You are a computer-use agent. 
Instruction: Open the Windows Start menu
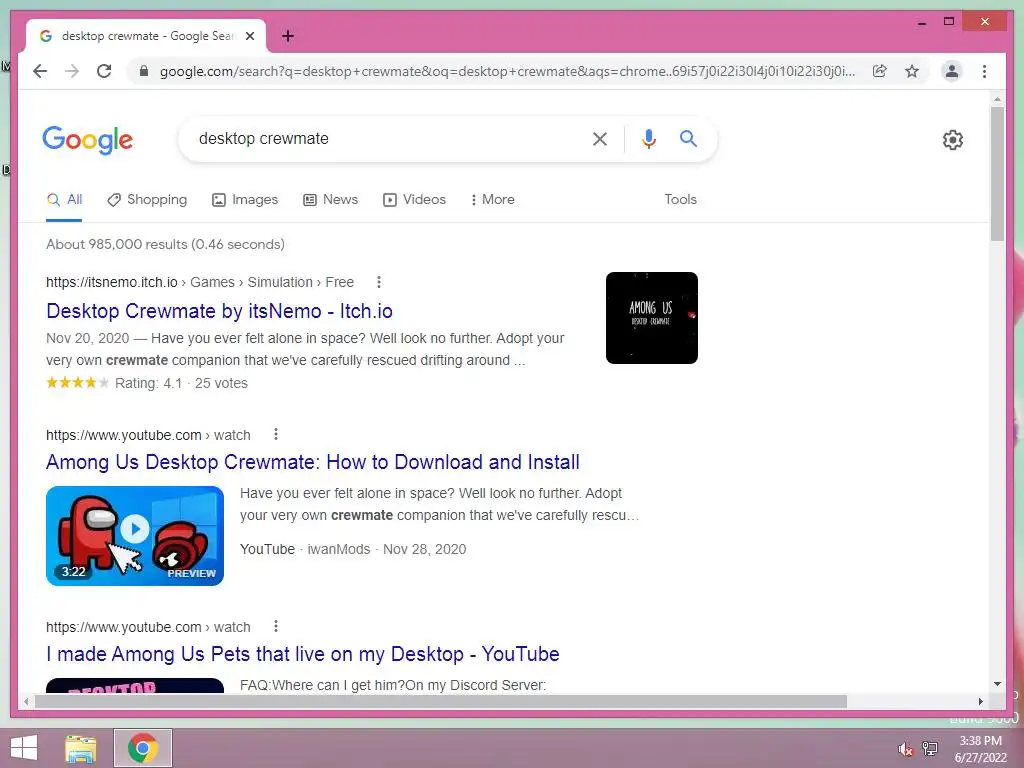tap(24, 748)
